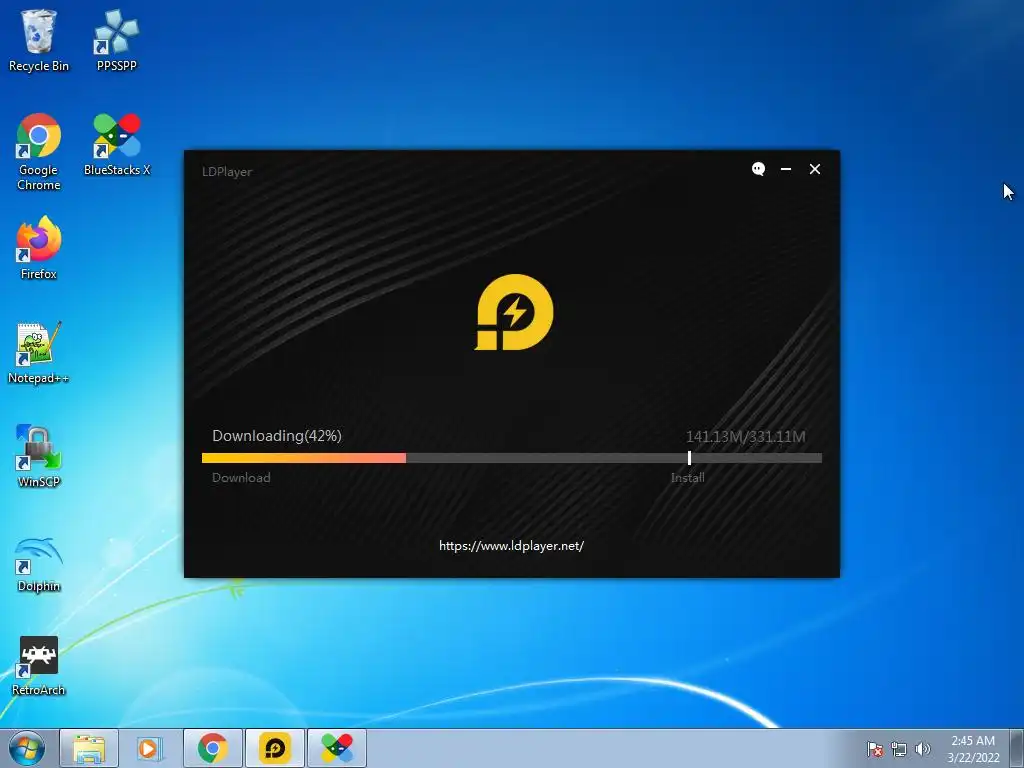This screenshot has height=768, width=1024.
Task: Open the LDPlayer installer feedback chat icon
Action: (758, 169)
